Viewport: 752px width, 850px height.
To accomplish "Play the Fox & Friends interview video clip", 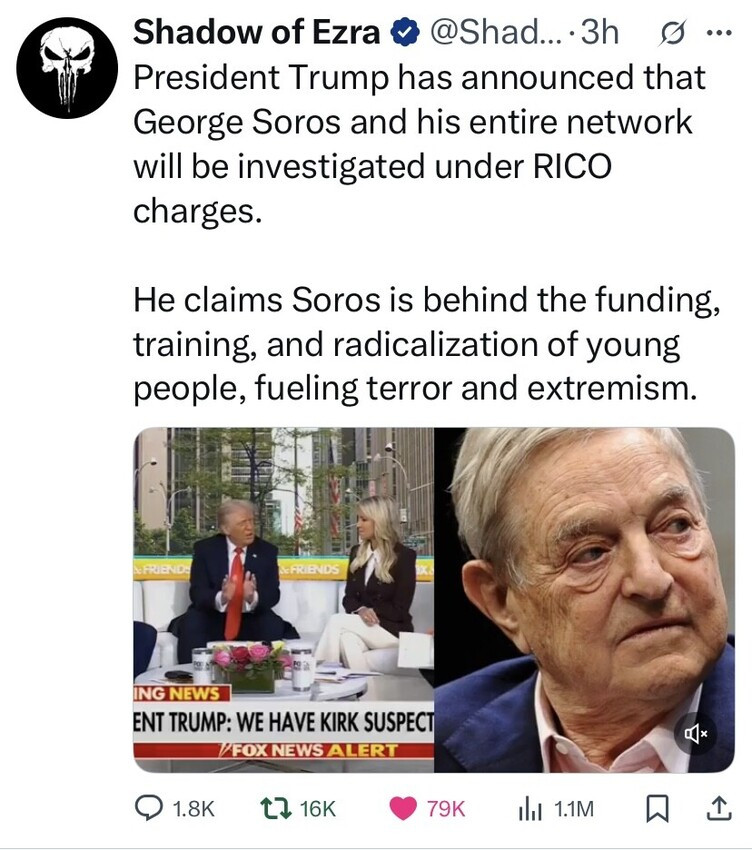I will (284, 600).
